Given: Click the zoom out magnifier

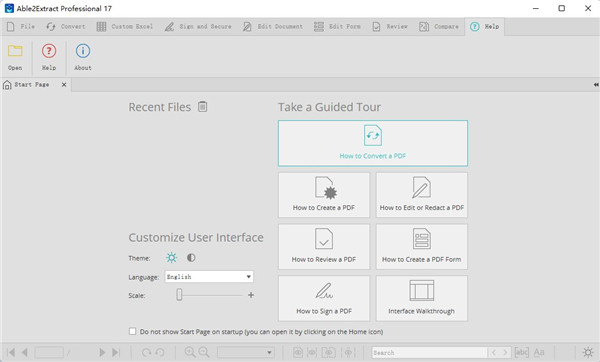Looking at the screenshot, I should point(204,352).
